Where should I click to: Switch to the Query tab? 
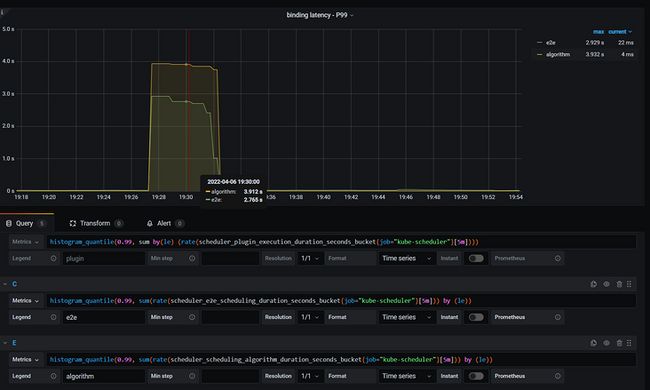point(27,223)
